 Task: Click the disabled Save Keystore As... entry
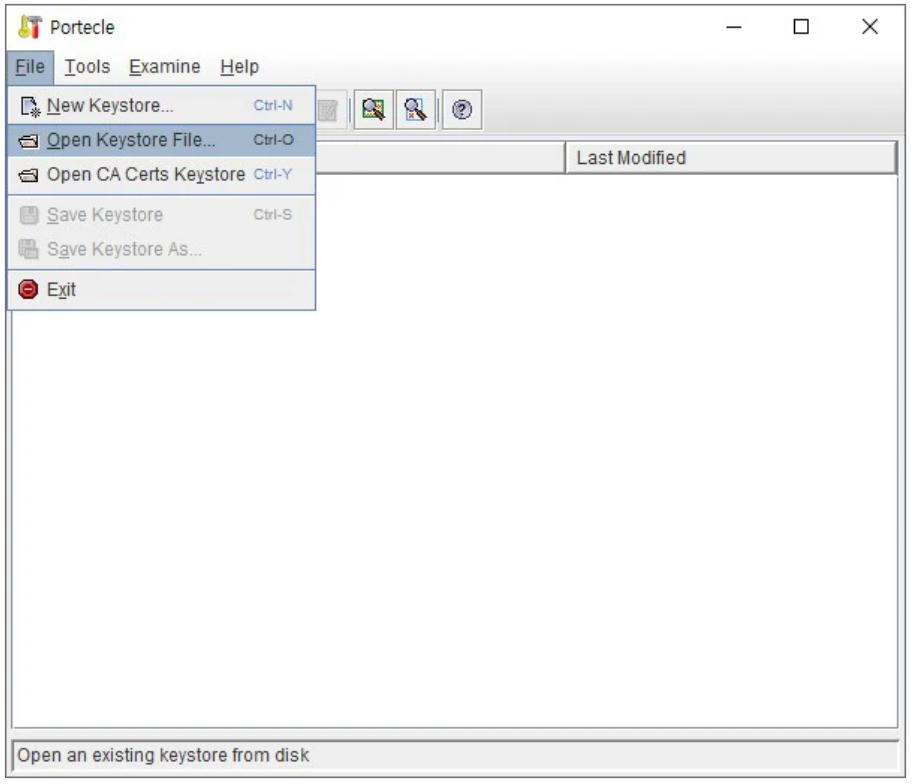(x=162, y=250)
